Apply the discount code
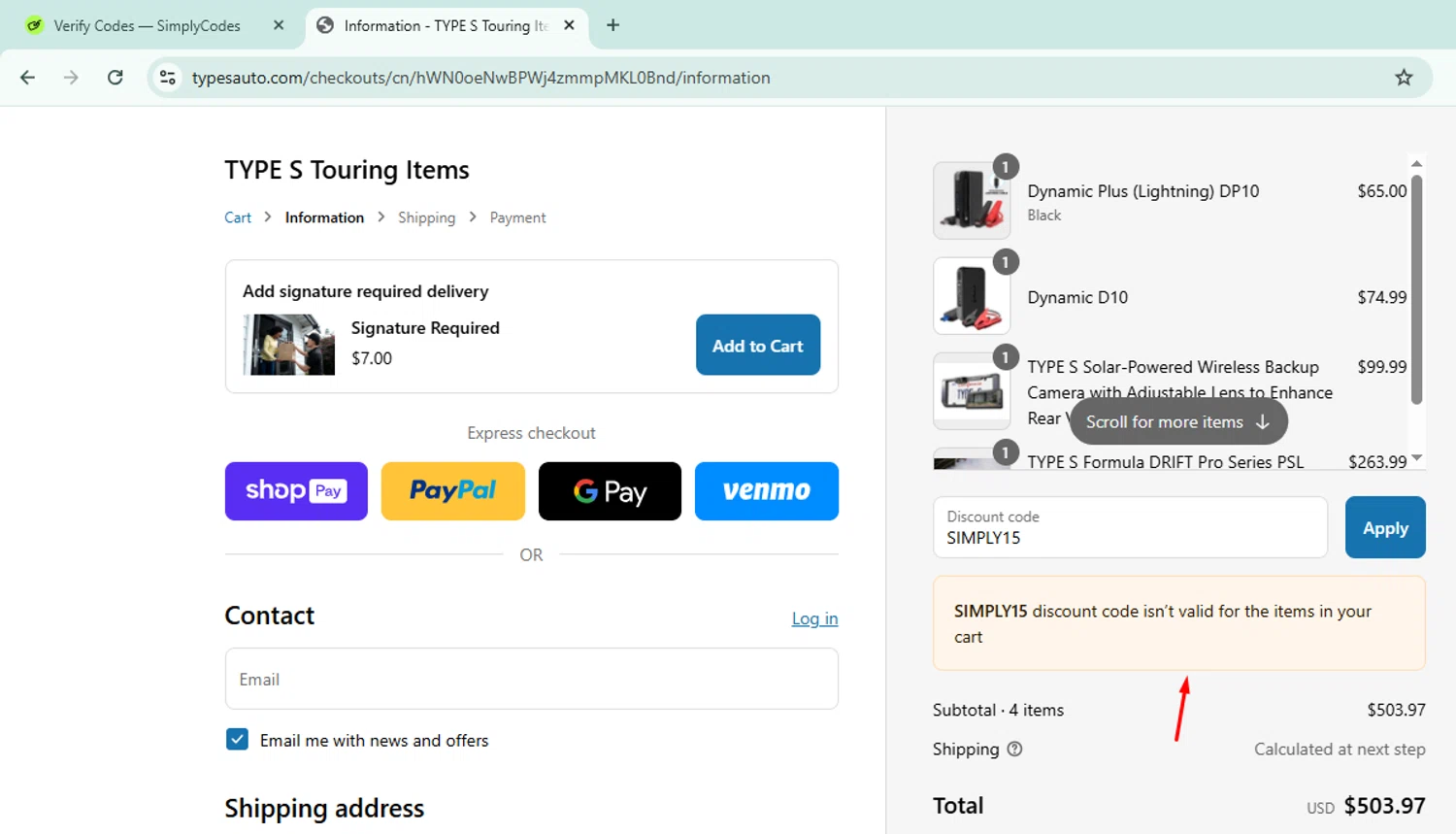 1385,527
